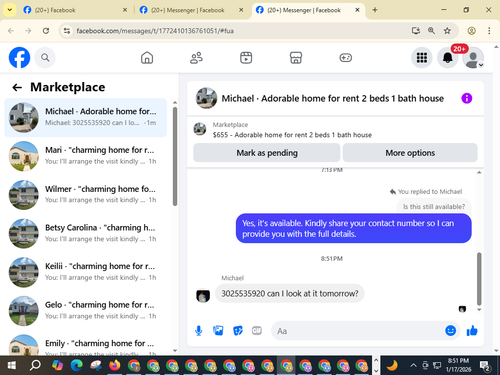The height and width of the screenshot is (375, 500).
Task: Open the tab search dropdown
Action: point(10,10)
